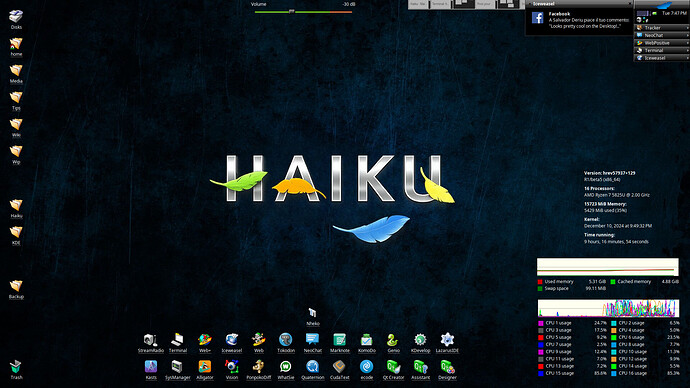Expand the Iceweasel entry in the Deskbar

(x=661, y=58)
